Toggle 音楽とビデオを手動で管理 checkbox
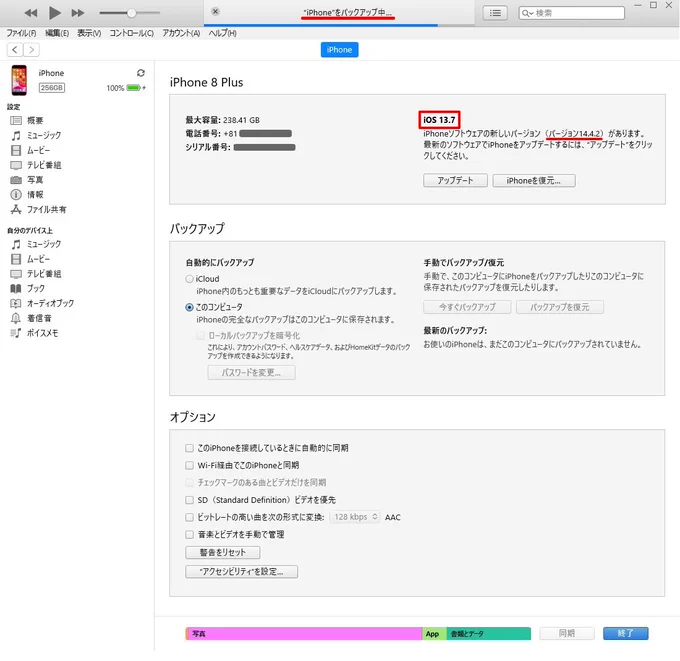 point(189,535)
